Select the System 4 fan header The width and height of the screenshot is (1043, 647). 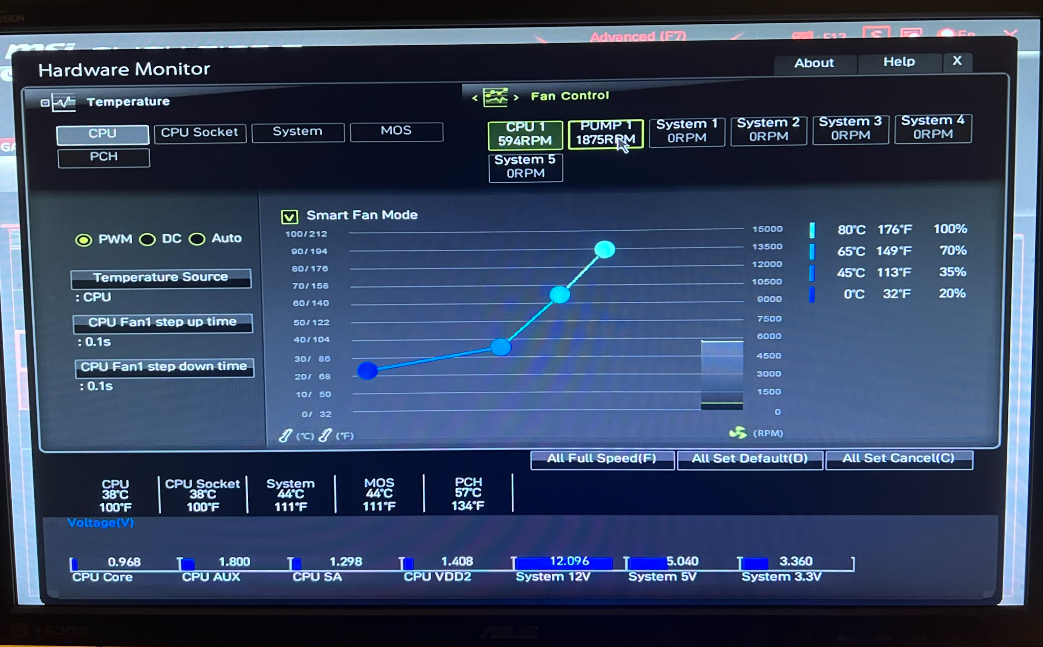[x=933, y=128]
